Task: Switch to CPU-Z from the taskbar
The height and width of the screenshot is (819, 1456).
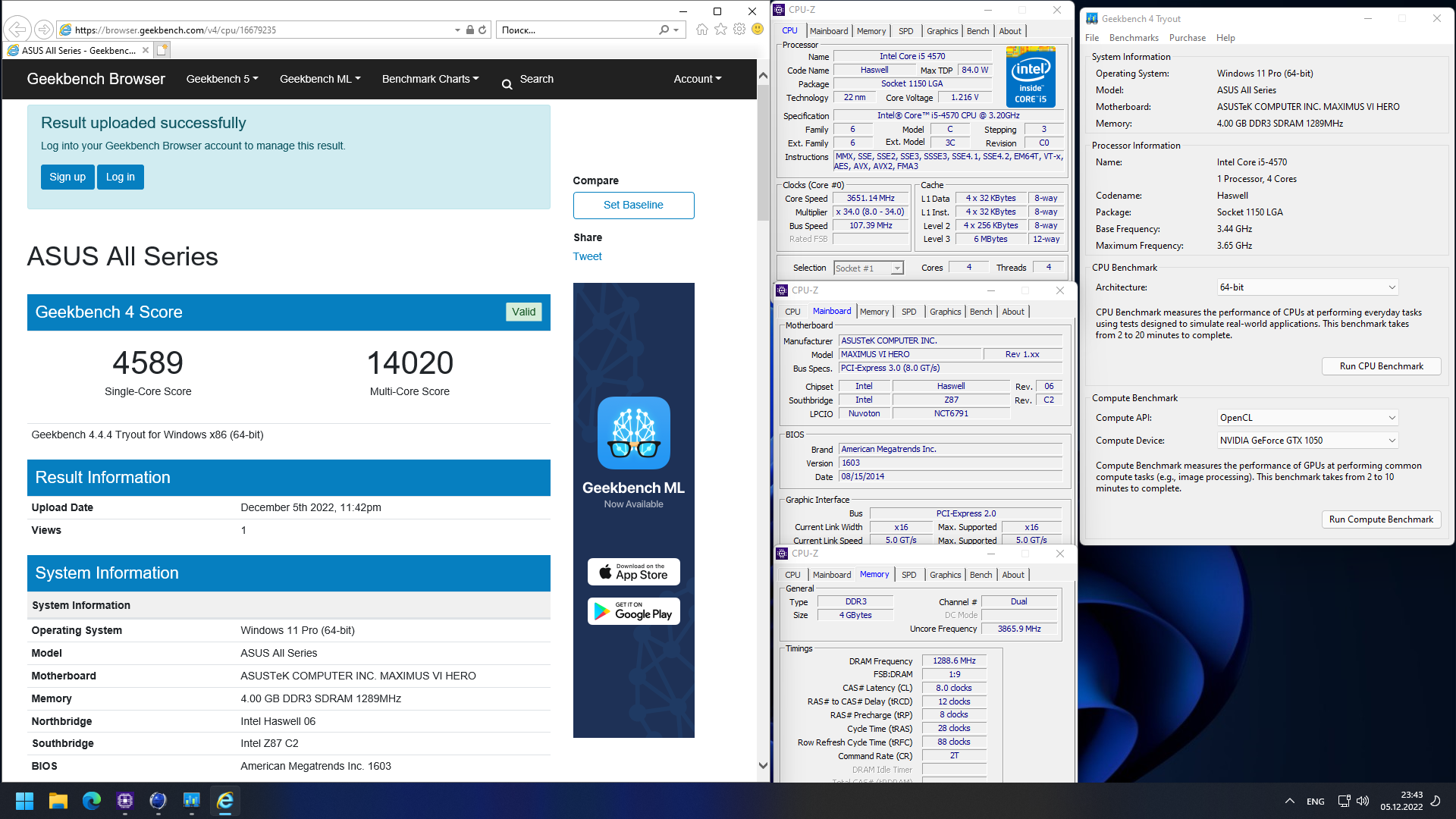Action: click(x=125, y=801)
